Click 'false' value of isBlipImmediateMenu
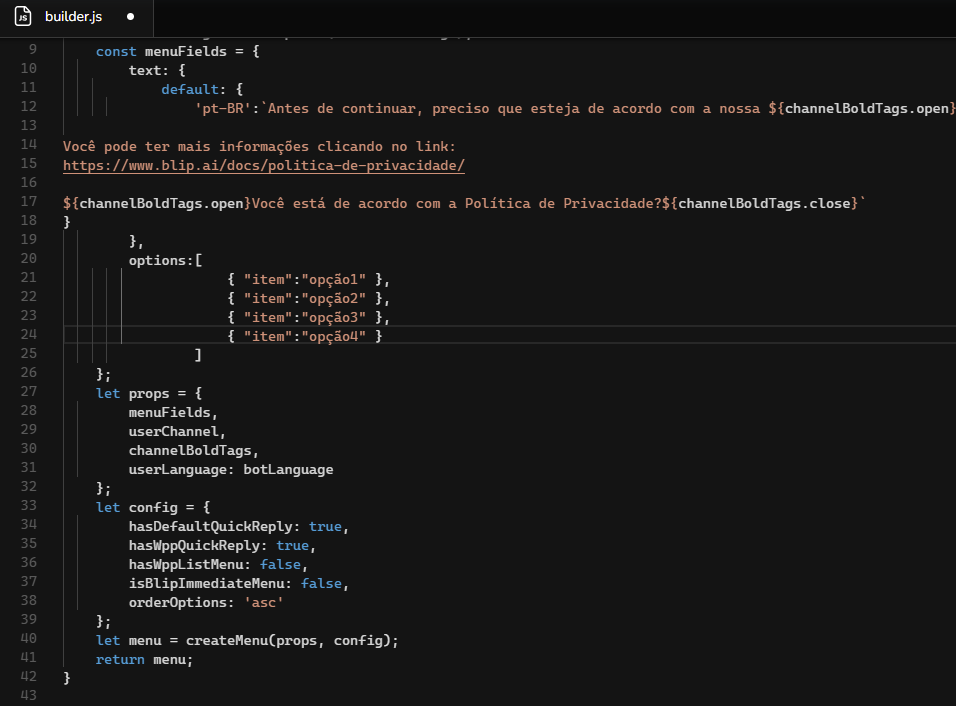The image size is (956, 706). (x=321, y=583)
